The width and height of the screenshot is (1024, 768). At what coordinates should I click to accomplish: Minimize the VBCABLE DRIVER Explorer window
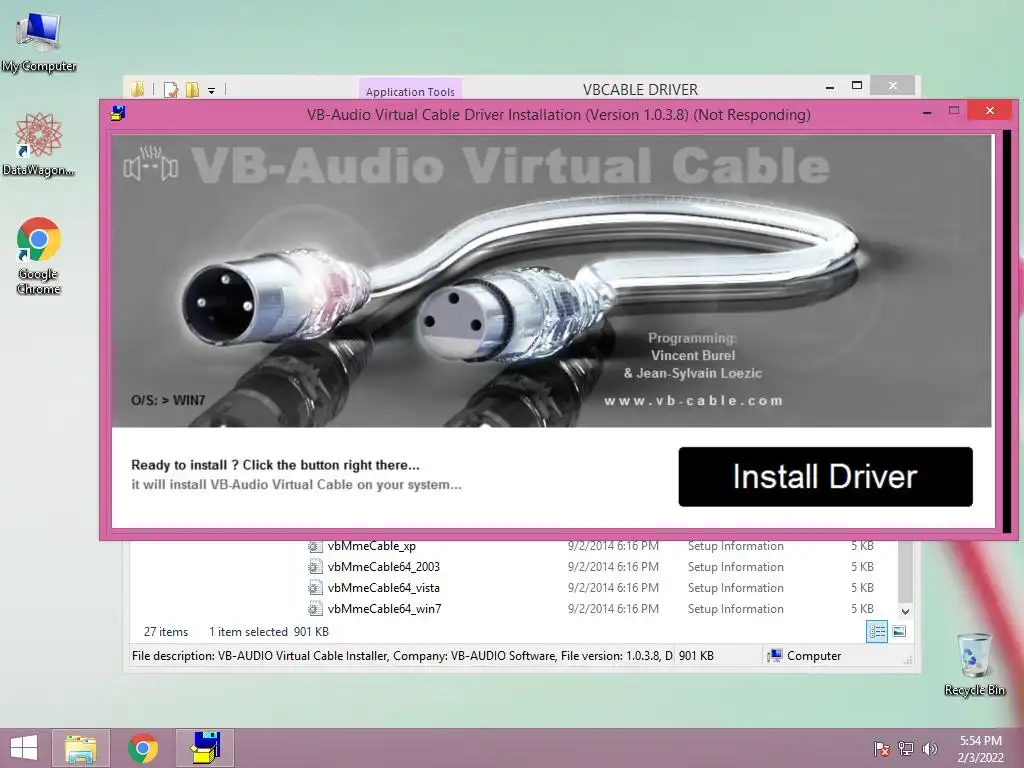point(829,87)
